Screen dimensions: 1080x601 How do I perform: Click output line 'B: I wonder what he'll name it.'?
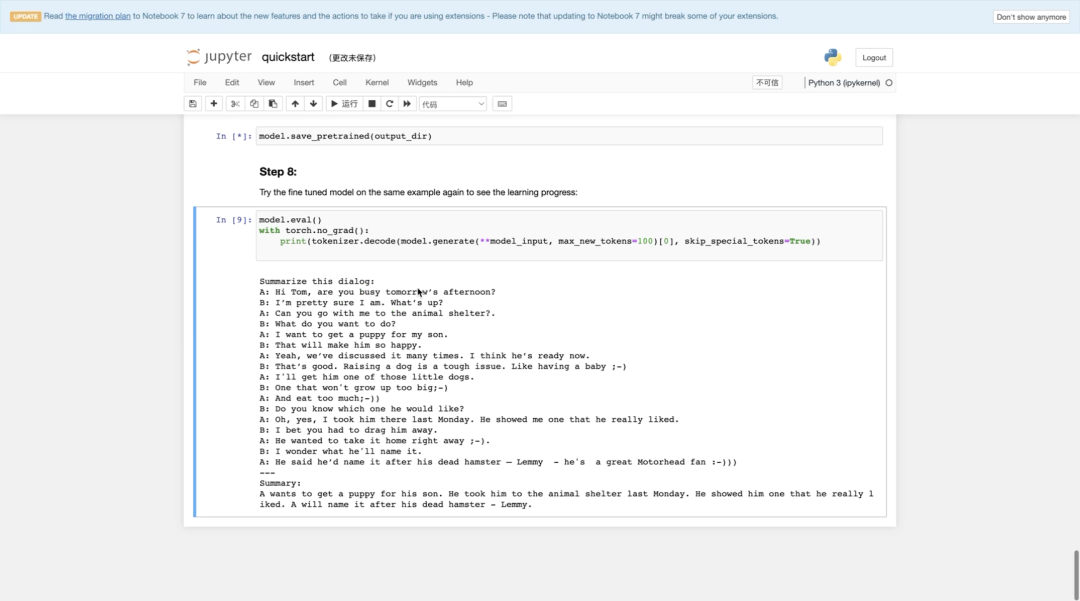click(340, 452)
